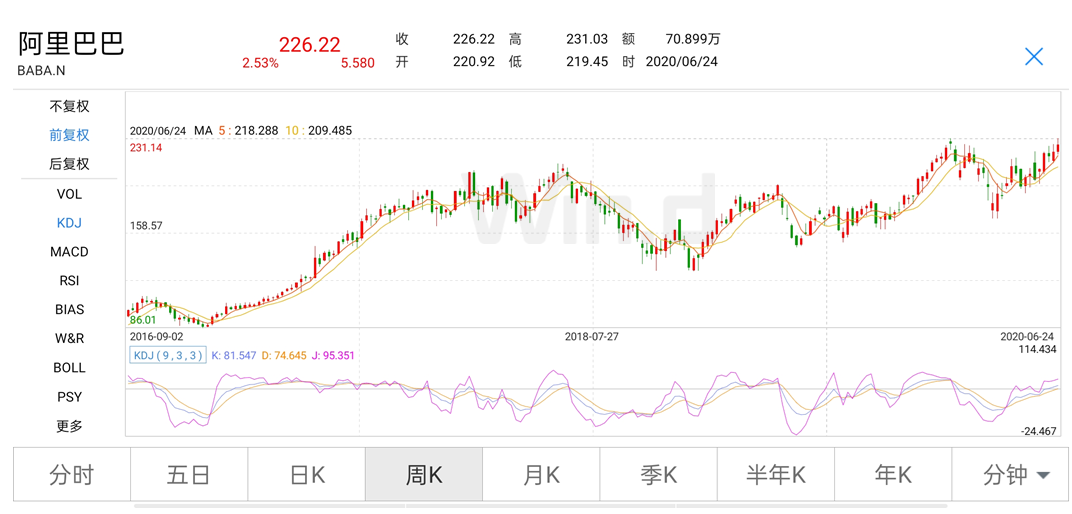Click the MA 5 value 218.288
The width and height of the screenshot is (1072, 514).
pos(254,130)
